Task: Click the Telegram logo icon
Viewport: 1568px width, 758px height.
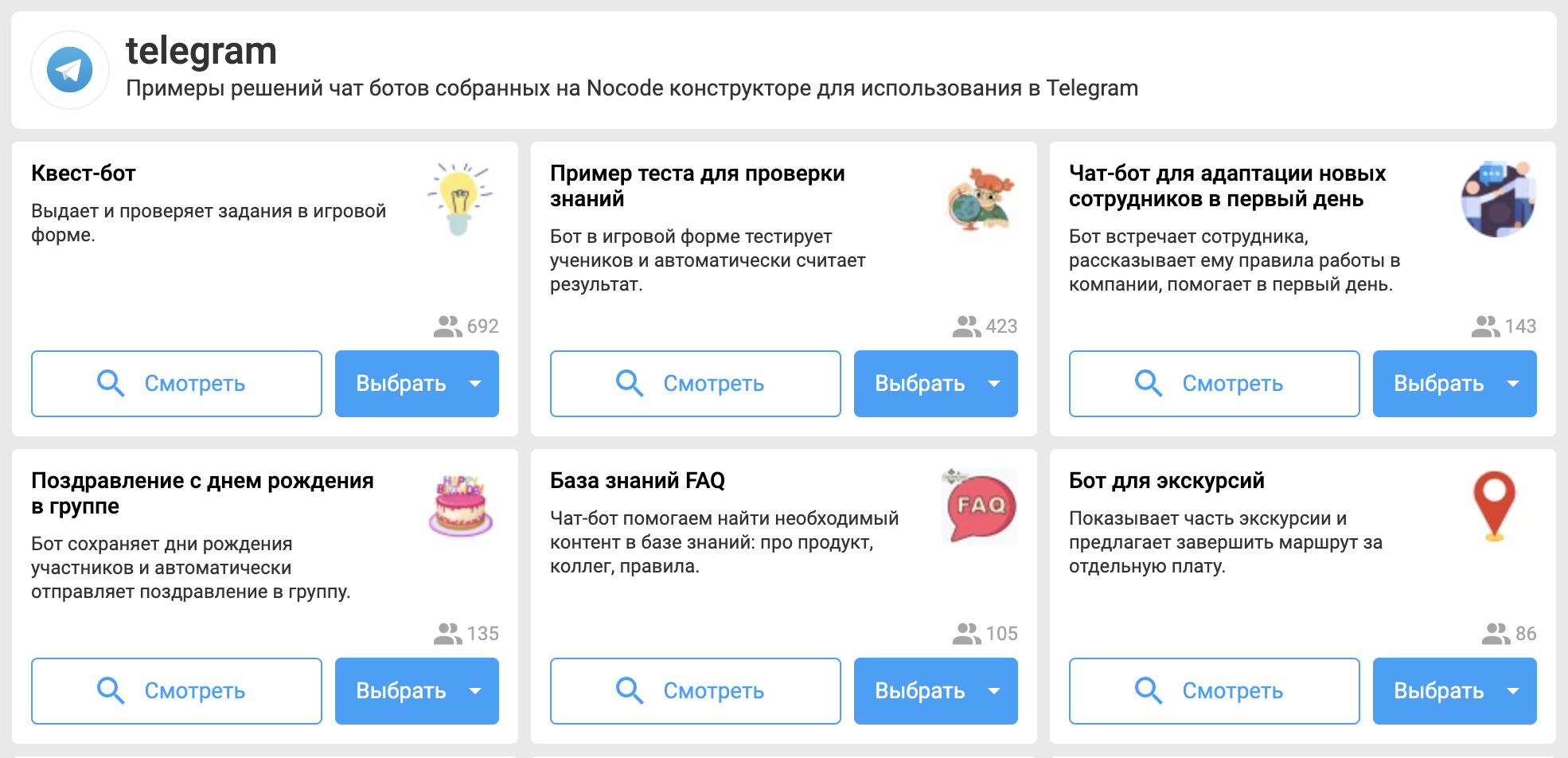Action: coord(70,70)
